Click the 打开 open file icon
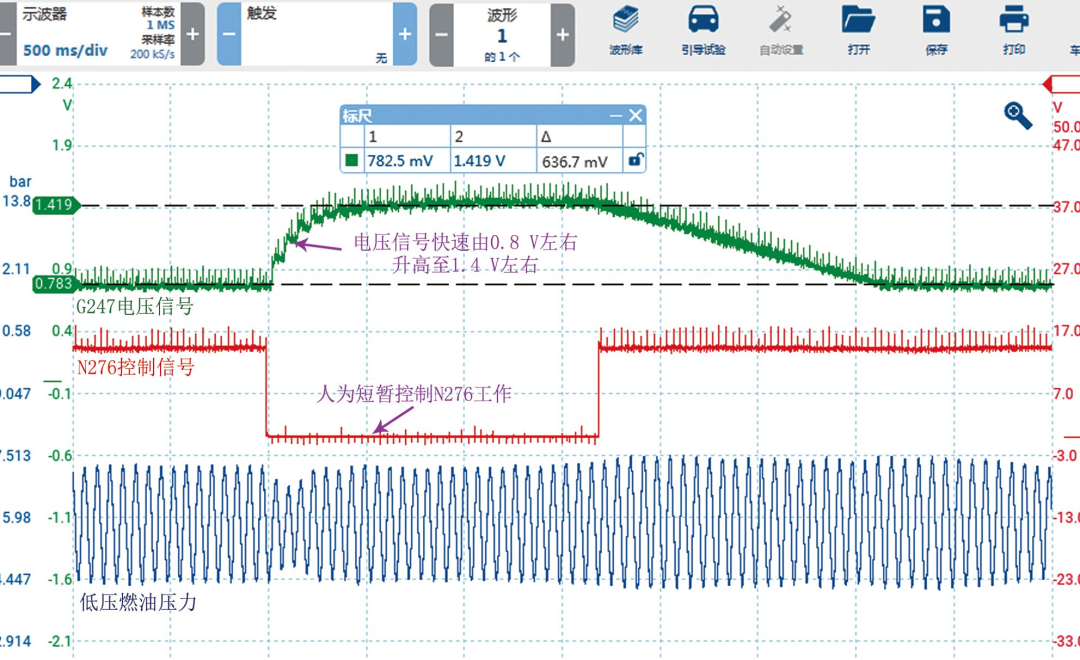Viewport: 1080px width, 660px height. click(x=858, y=30)
